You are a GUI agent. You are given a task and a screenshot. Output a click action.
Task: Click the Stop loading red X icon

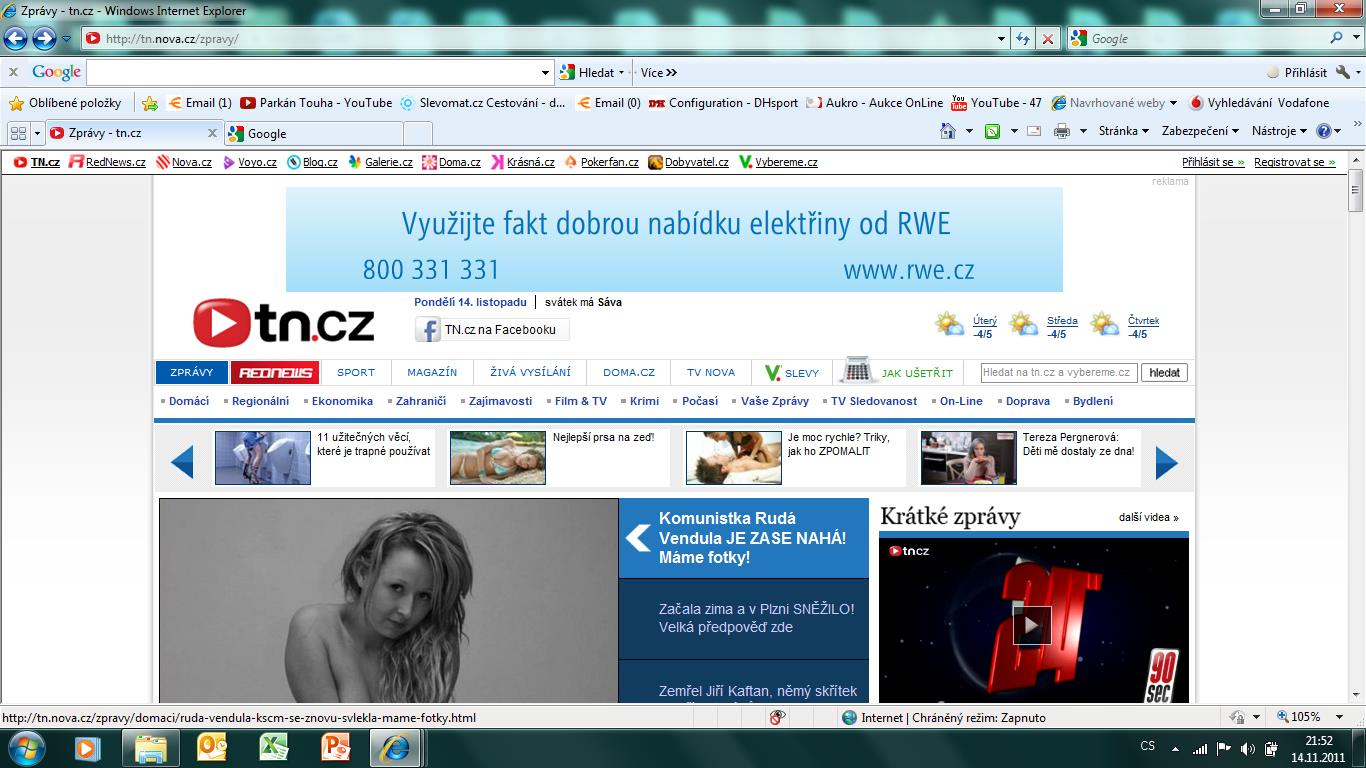[1047, 39]
